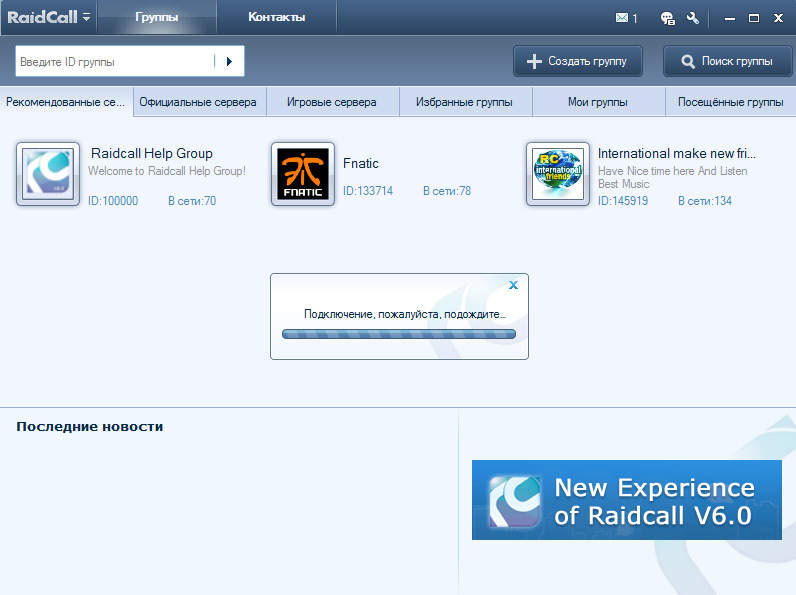The height and width of the screenshot is (595, 796).
Task: Click the Подключение, пожалуйста, подождите message
Action: 405,314
